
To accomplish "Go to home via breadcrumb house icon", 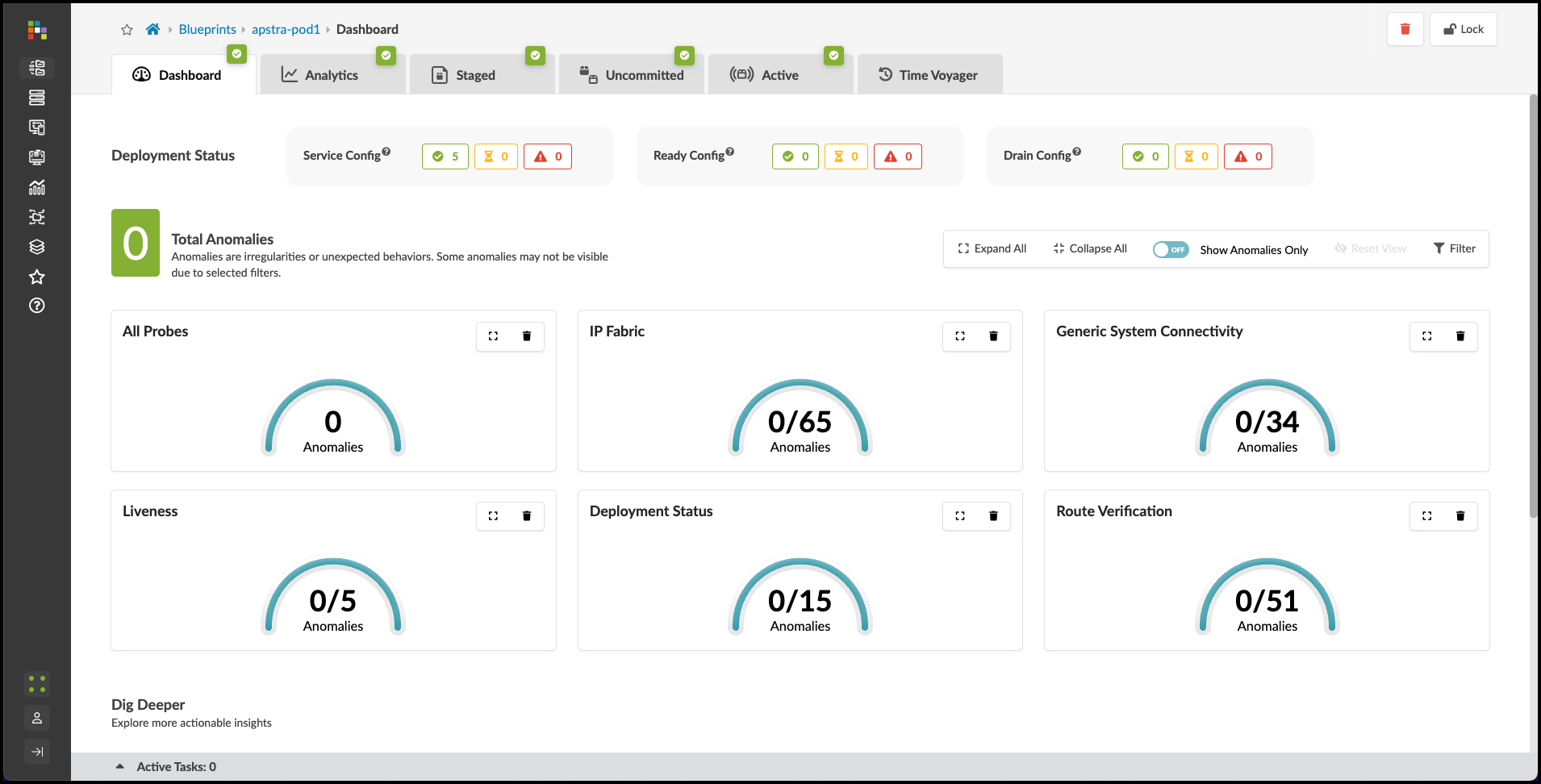I will click(152, 30).
